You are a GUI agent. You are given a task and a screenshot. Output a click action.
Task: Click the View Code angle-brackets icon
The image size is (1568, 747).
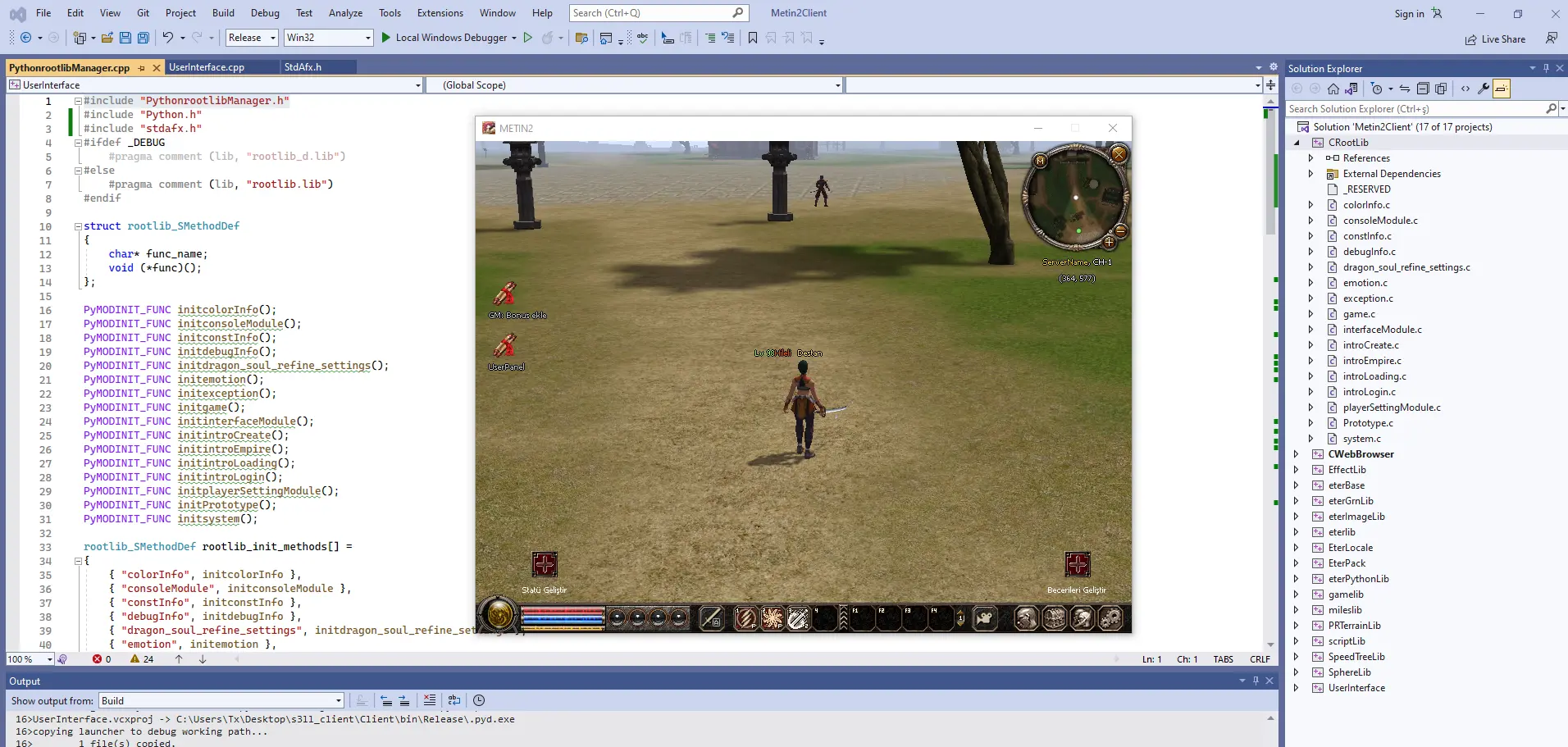pos(1465,89)
